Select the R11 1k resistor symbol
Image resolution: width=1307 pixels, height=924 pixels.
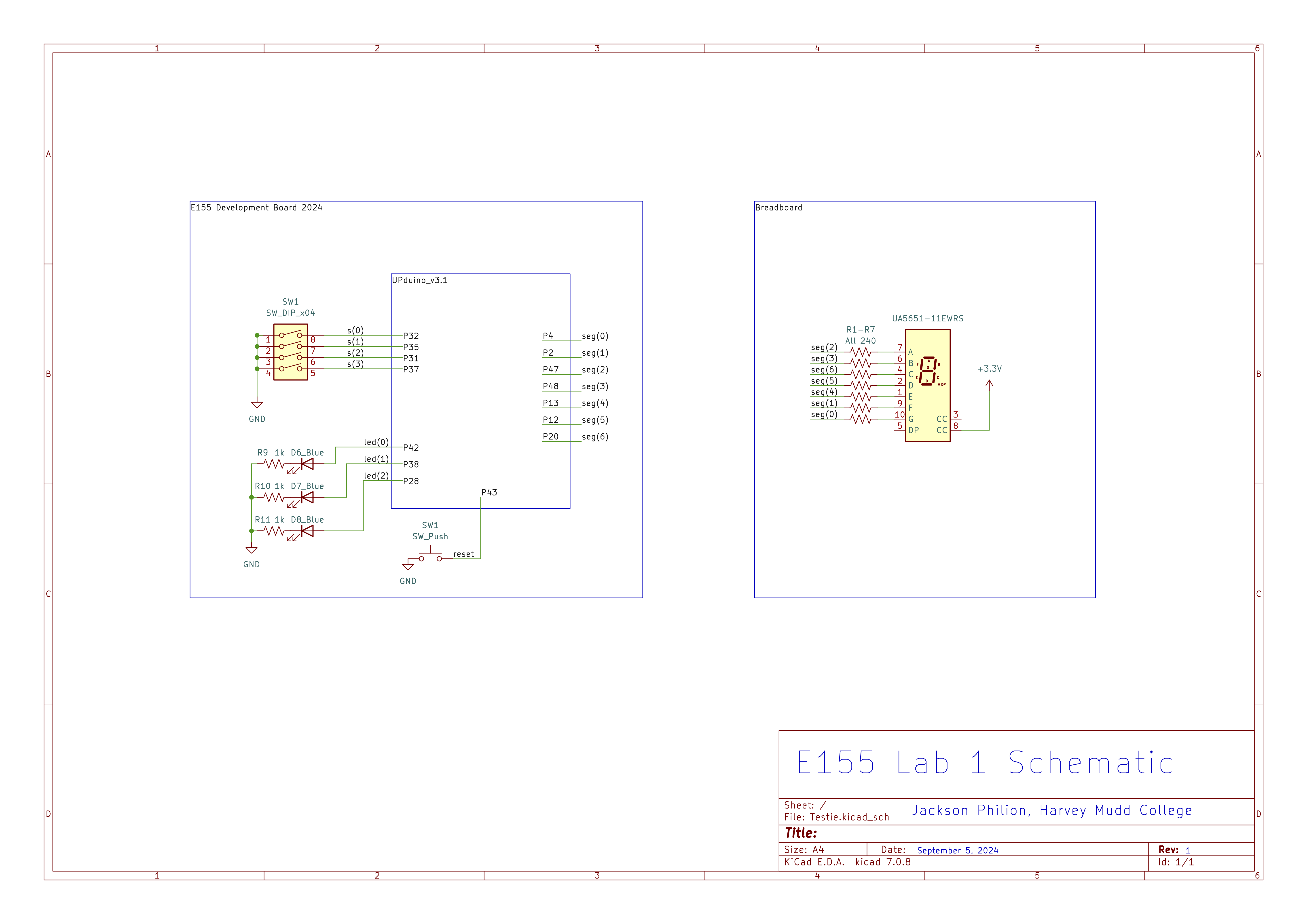coord(274,531)
